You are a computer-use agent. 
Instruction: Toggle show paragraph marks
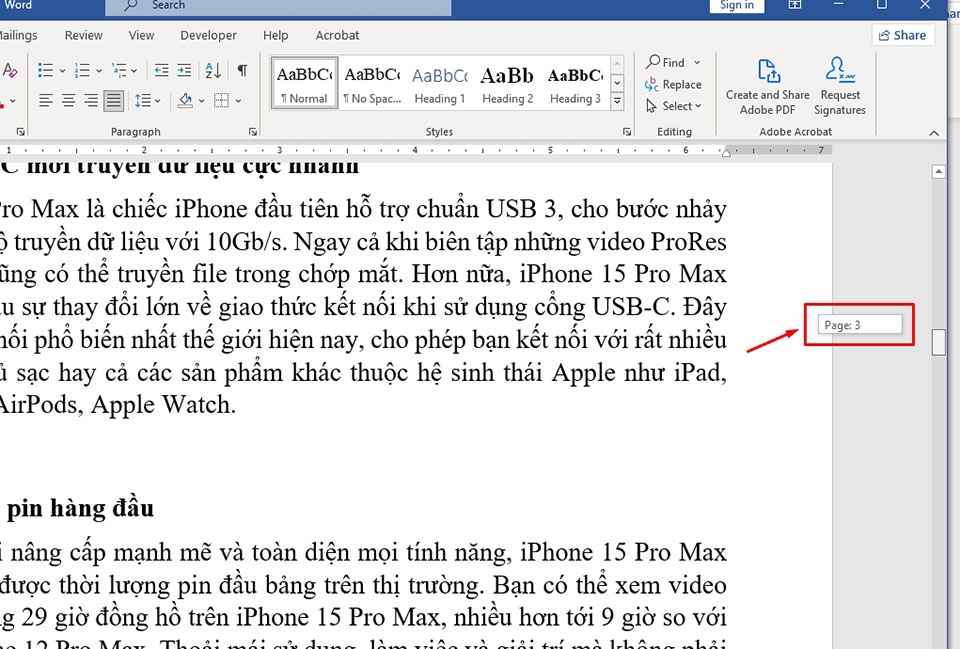coord(242,70)
